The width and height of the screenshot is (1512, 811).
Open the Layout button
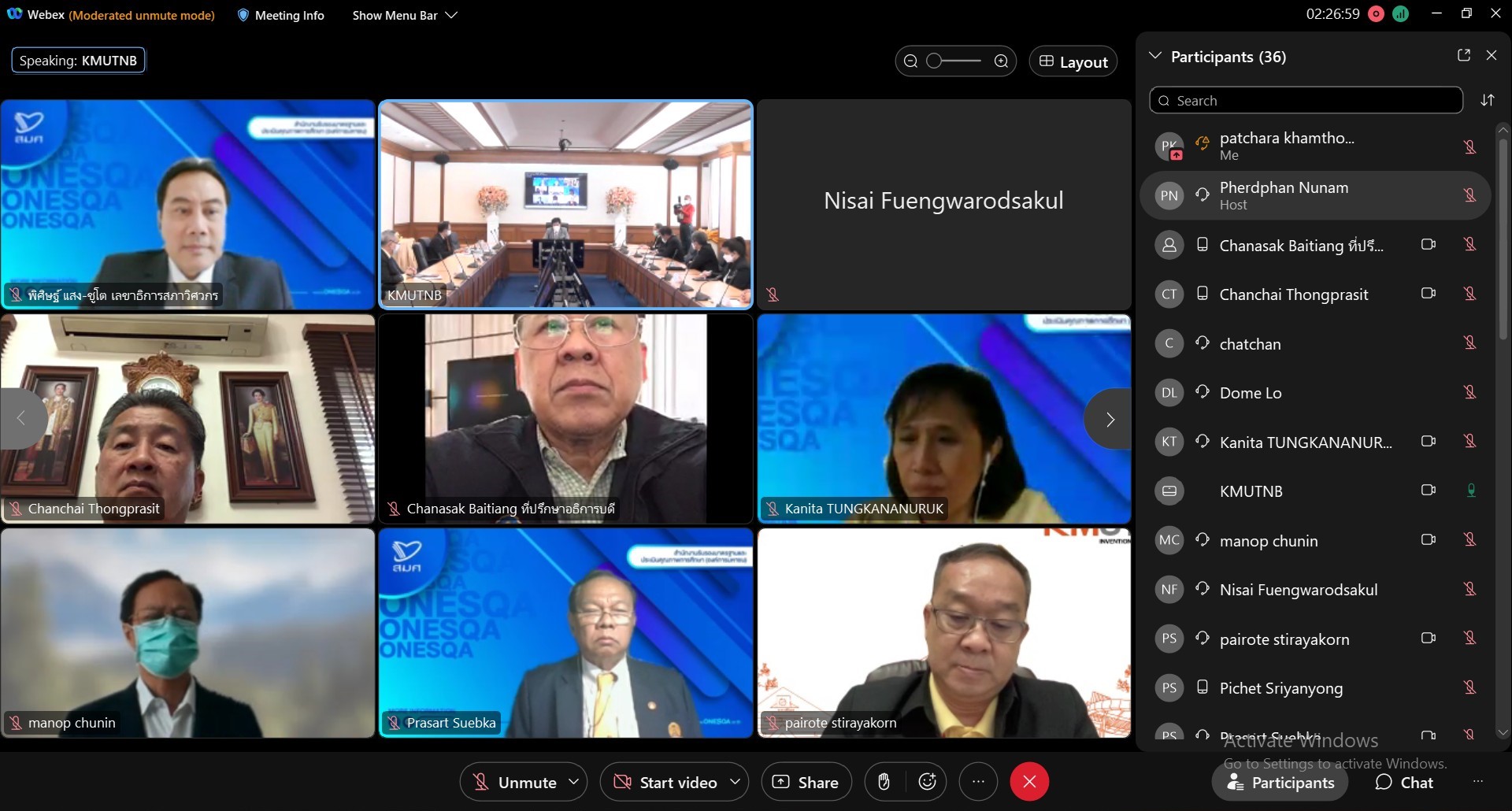pos(1073,61)
